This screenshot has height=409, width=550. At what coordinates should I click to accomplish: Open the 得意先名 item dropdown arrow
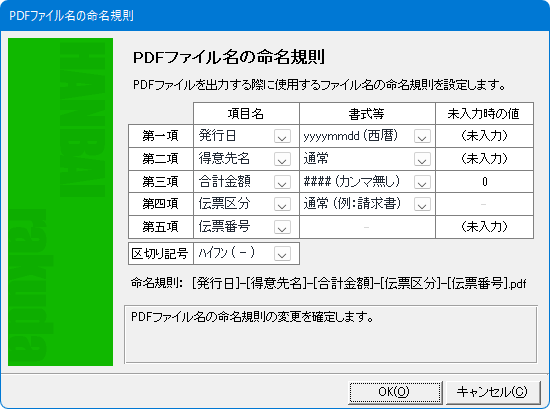282,159
